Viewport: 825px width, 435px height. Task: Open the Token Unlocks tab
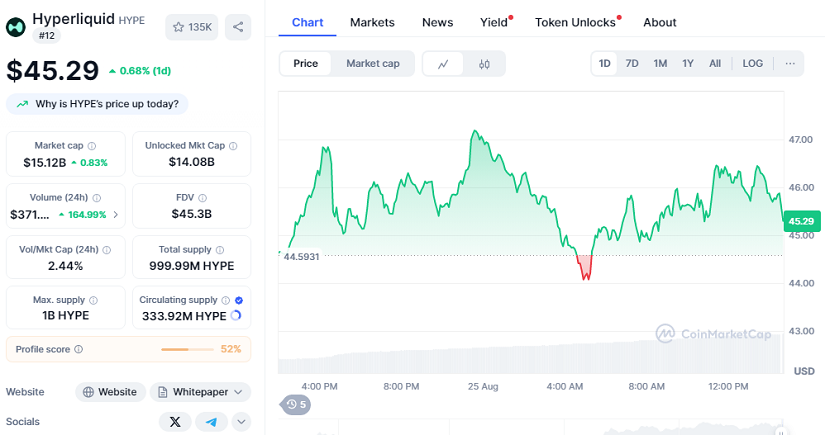[576, 23]
